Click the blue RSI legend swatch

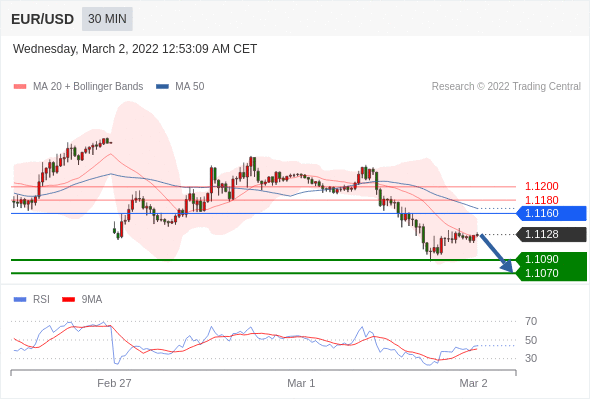20,300
